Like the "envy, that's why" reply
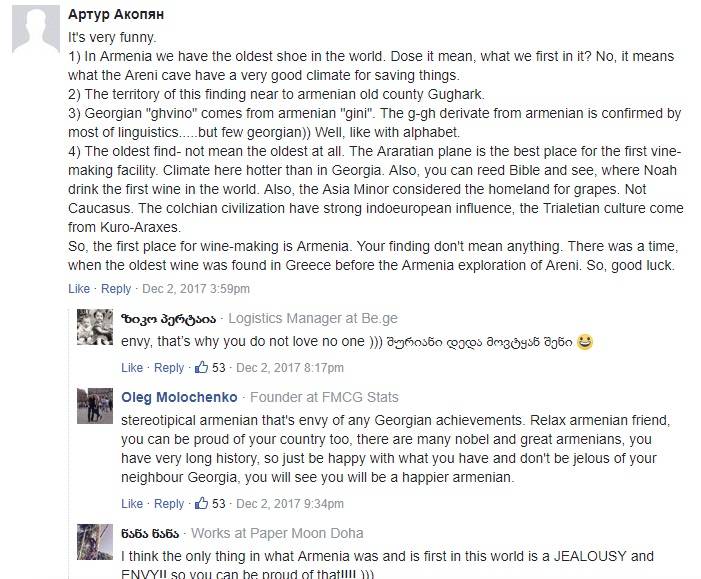This screenshot has width=701, height=579. click(x=132, y=368)
